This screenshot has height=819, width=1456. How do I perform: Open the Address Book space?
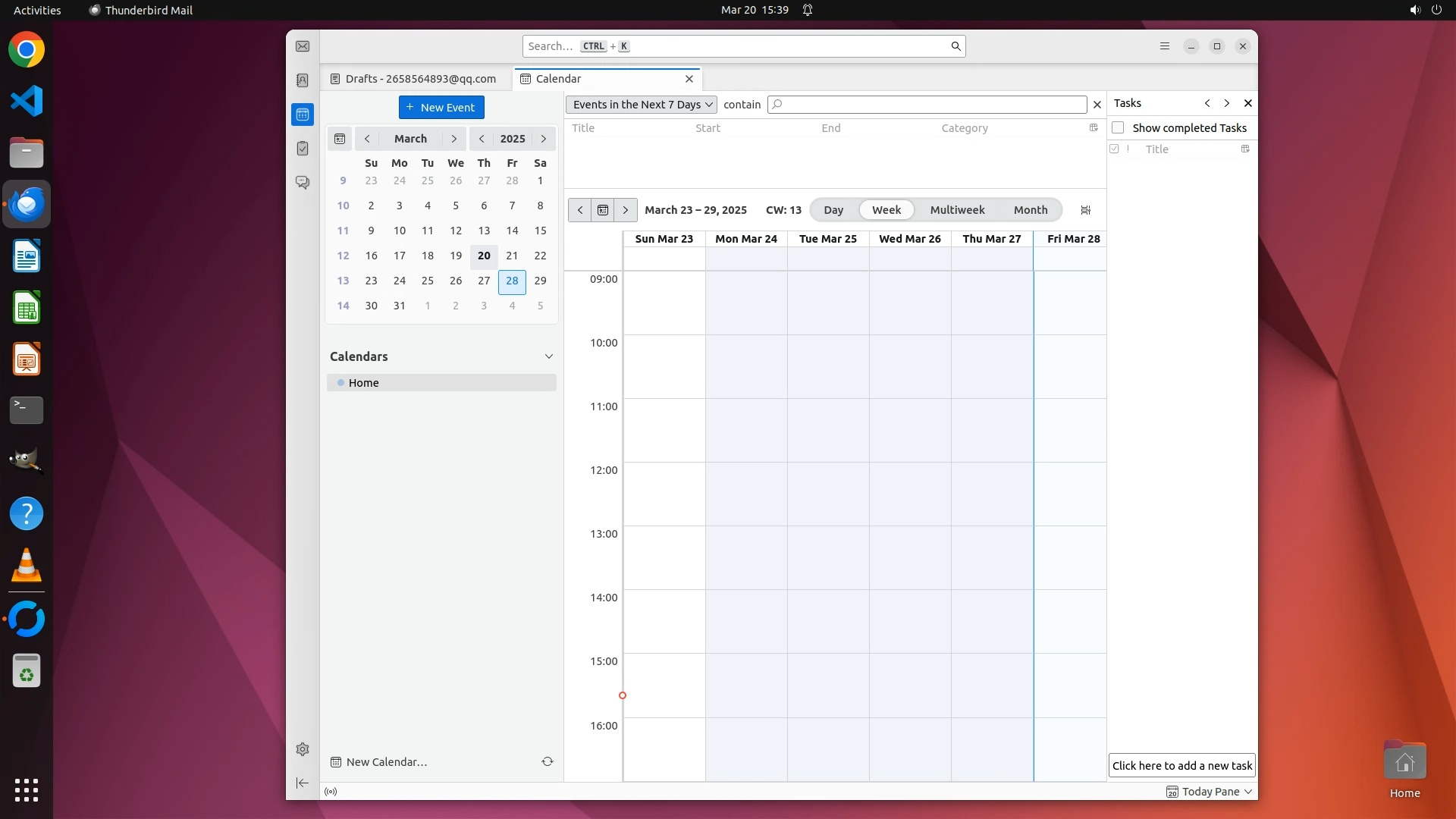303,80
